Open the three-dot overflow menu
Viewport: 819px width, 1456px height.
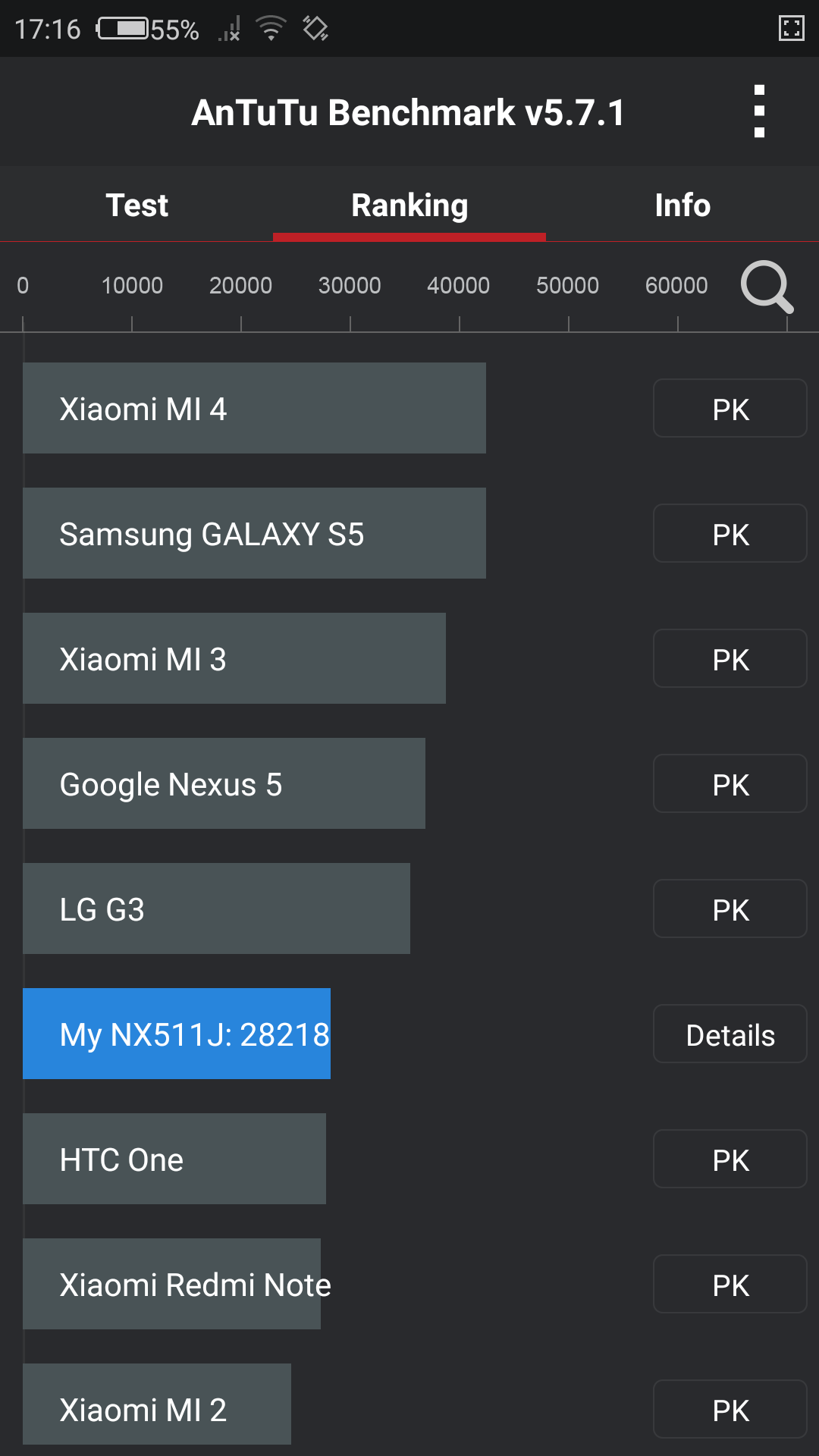759,111
